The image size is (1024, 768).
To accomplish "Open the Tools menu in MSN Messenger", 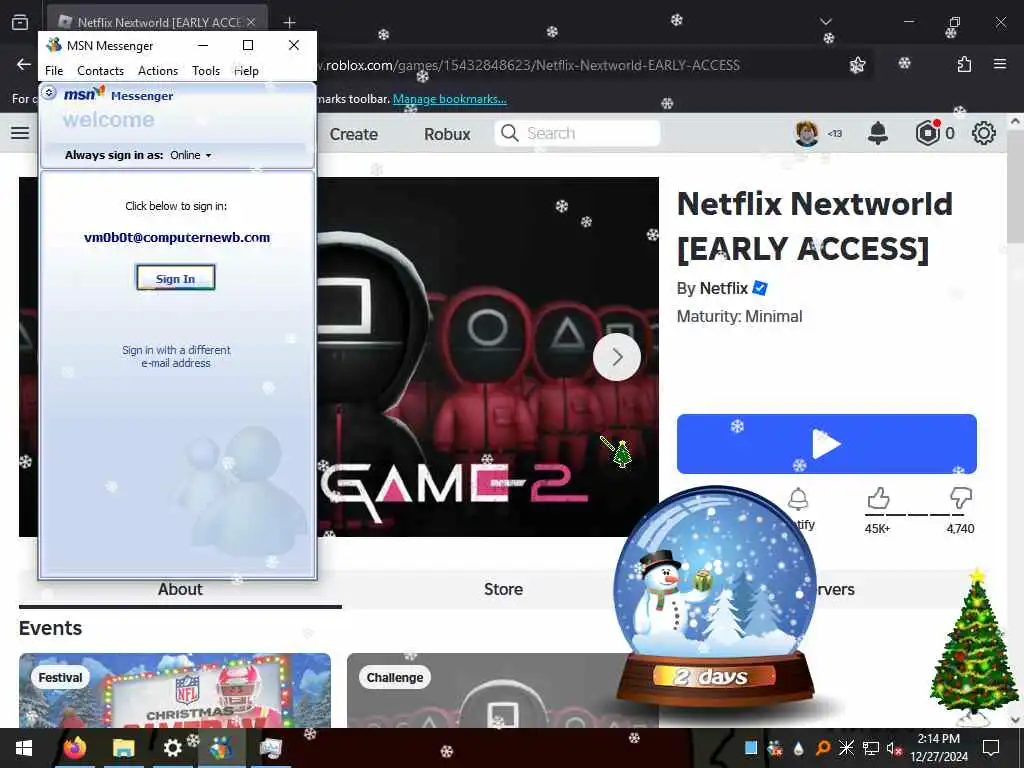I will pyautogui.click(x=206, y=71).
